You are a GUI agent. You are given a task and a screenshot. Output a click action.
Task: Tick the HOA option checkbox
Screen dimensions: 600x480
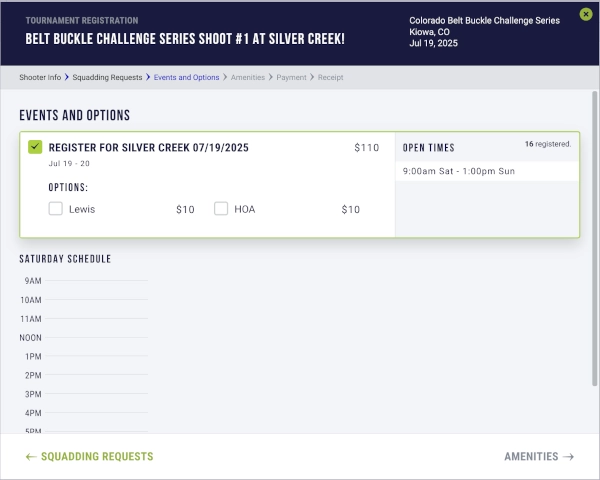click(x=221, y=209)
